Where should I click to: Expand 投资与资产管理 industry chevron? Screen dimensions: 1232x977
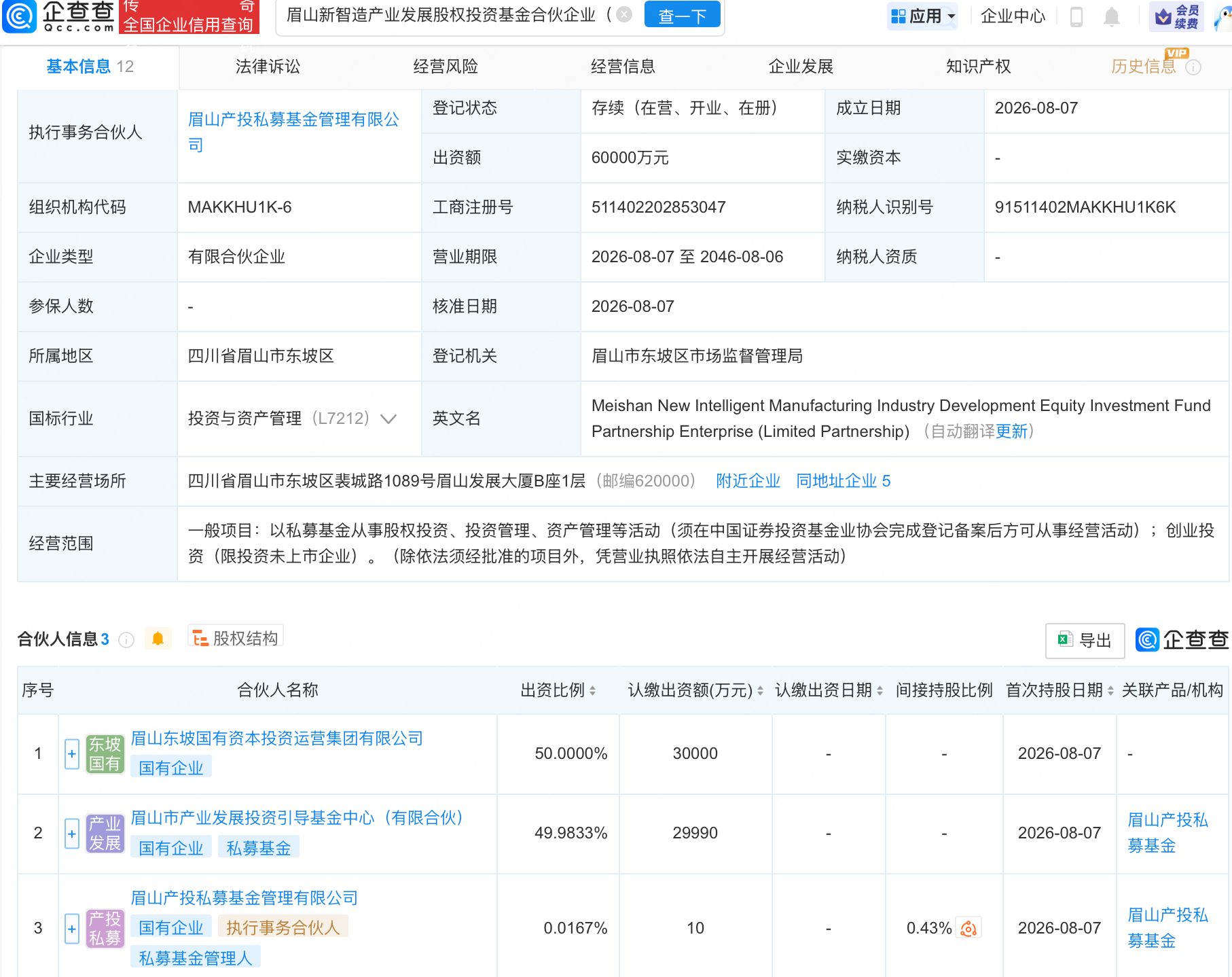(x=388, y=419)
